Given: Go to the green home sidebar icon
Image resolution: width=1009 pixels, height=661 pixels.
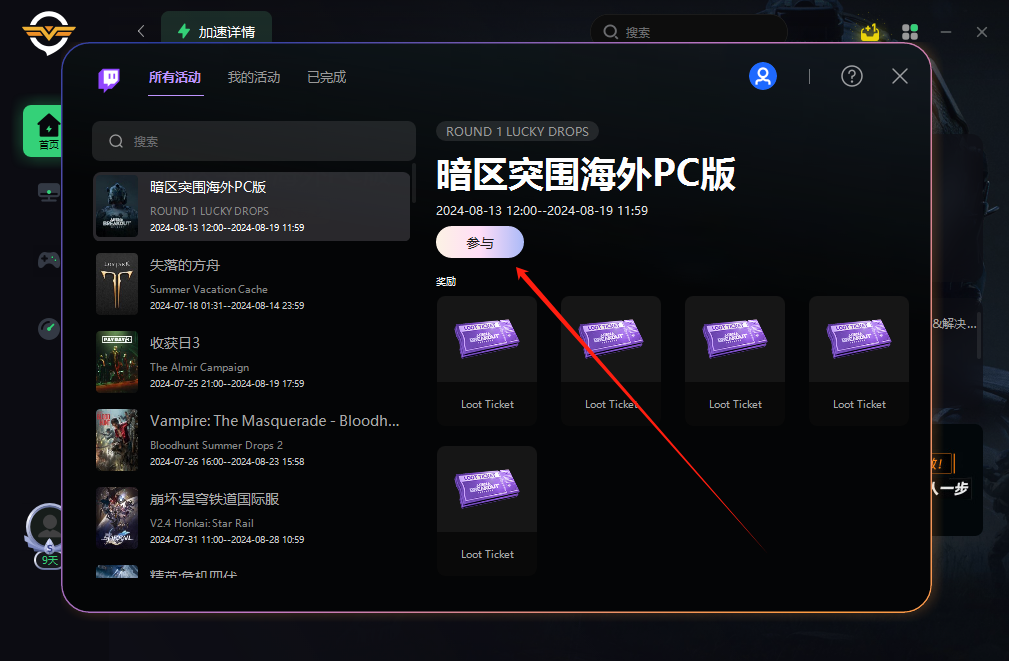Looking at the screenshot, I should 43,131.
